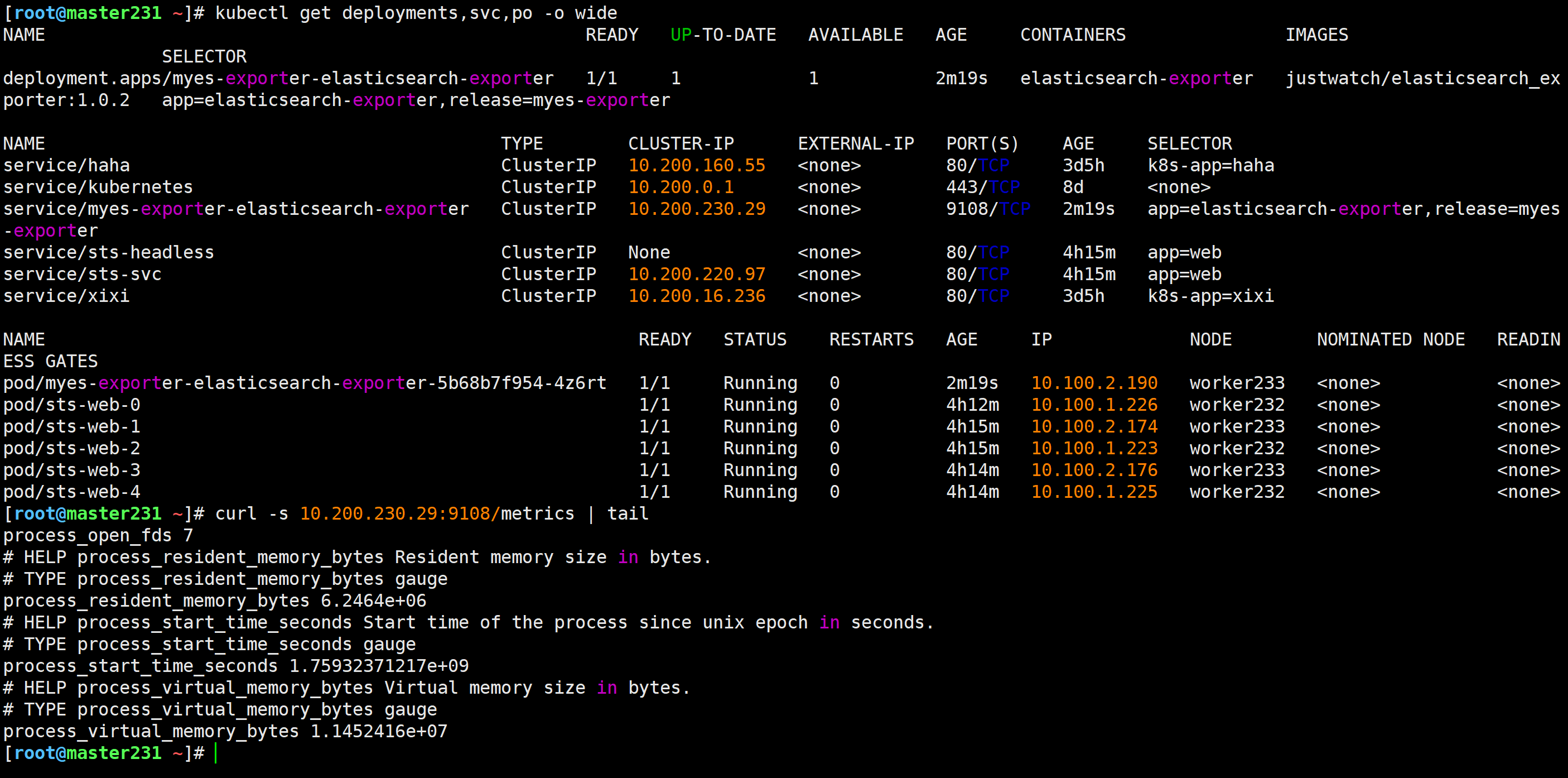Click the 9108/TCP port entry
The height and width of the screenshot is (778, 1568).
pyautogui.click(x=987, y=209)
